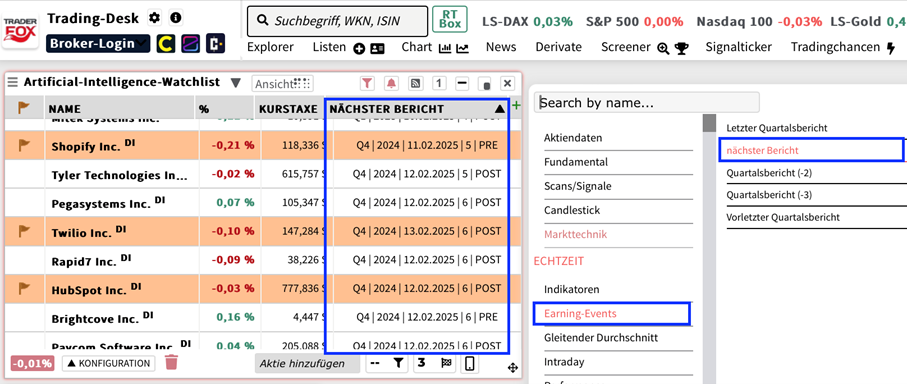Open the Candlestick category
Viewport: 907px width, 384px height.
[x=572, y=211]
